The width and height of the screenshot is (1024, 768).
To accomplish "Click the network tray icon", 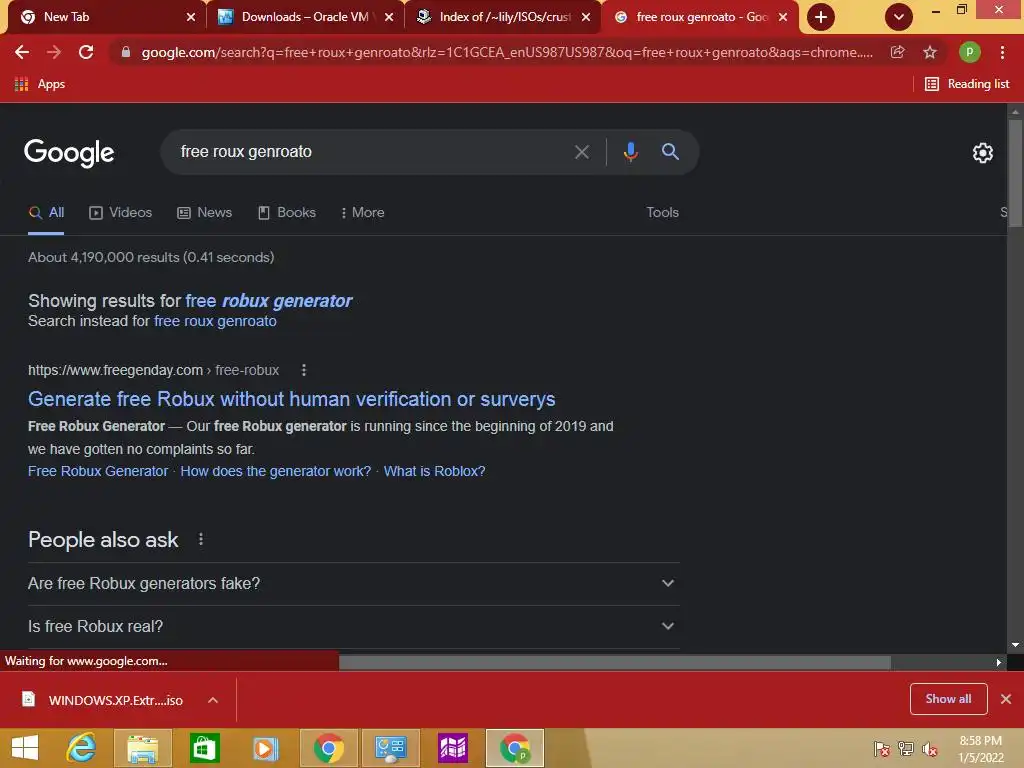I will coord(906,749).
